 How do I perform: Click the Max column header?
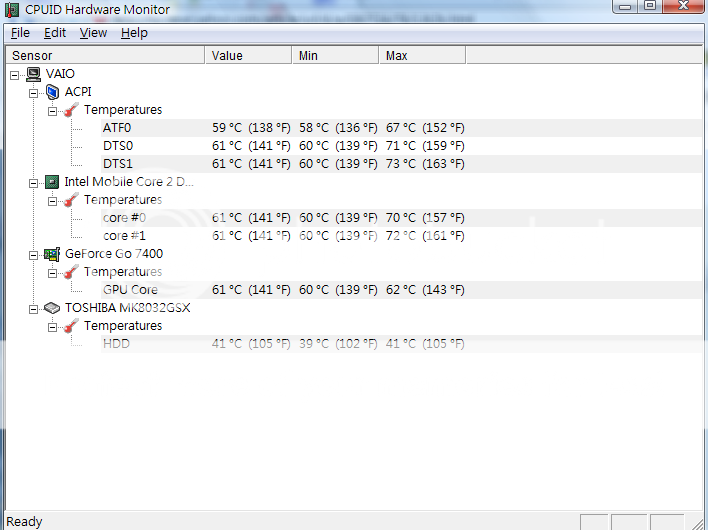[x=423, y=56]
